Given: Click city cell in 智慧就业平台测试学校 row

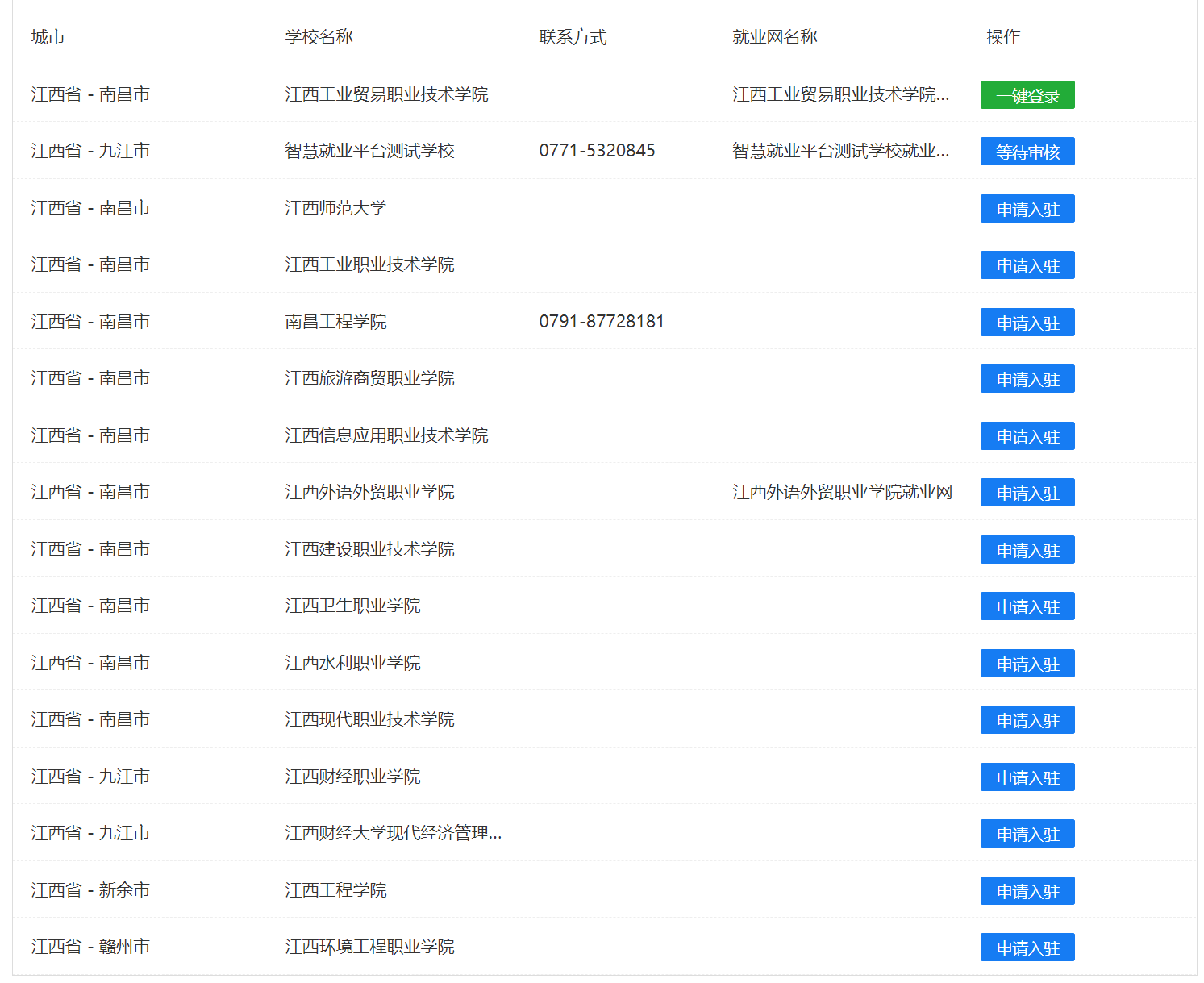Looking at the screenshot, I should click(90, 151).
